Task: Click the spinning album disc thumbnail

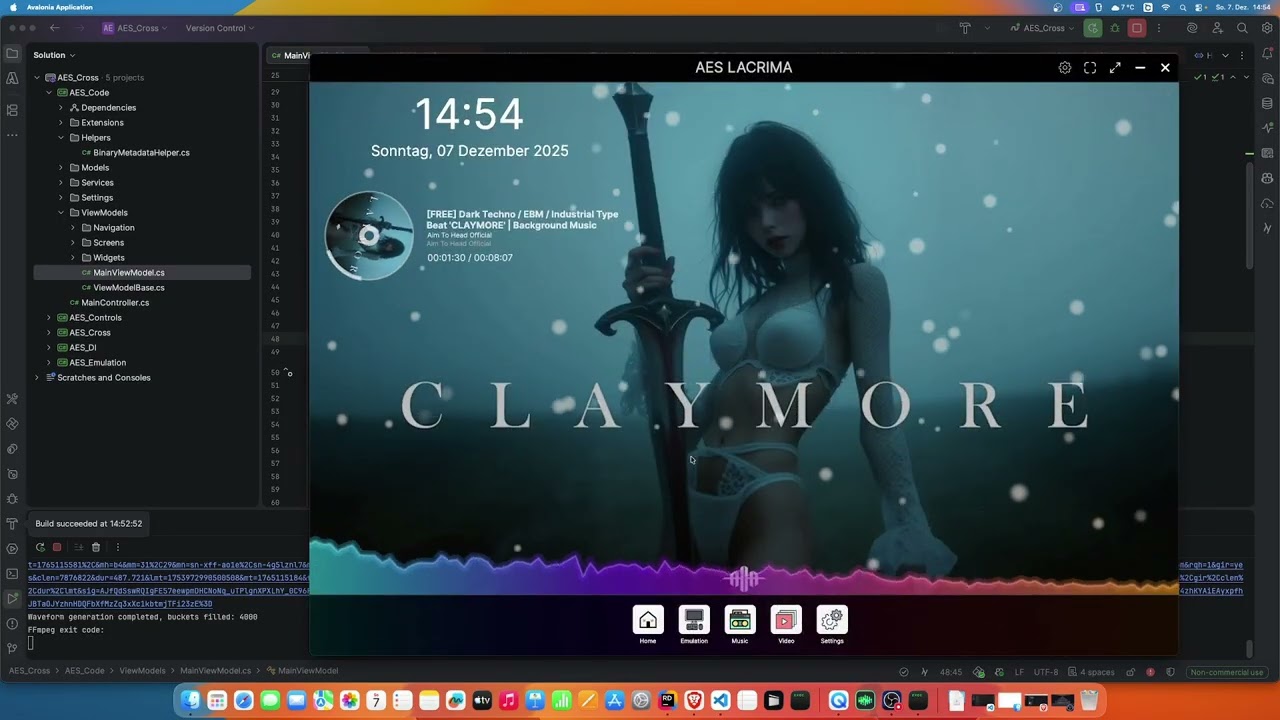Action: 369,236
